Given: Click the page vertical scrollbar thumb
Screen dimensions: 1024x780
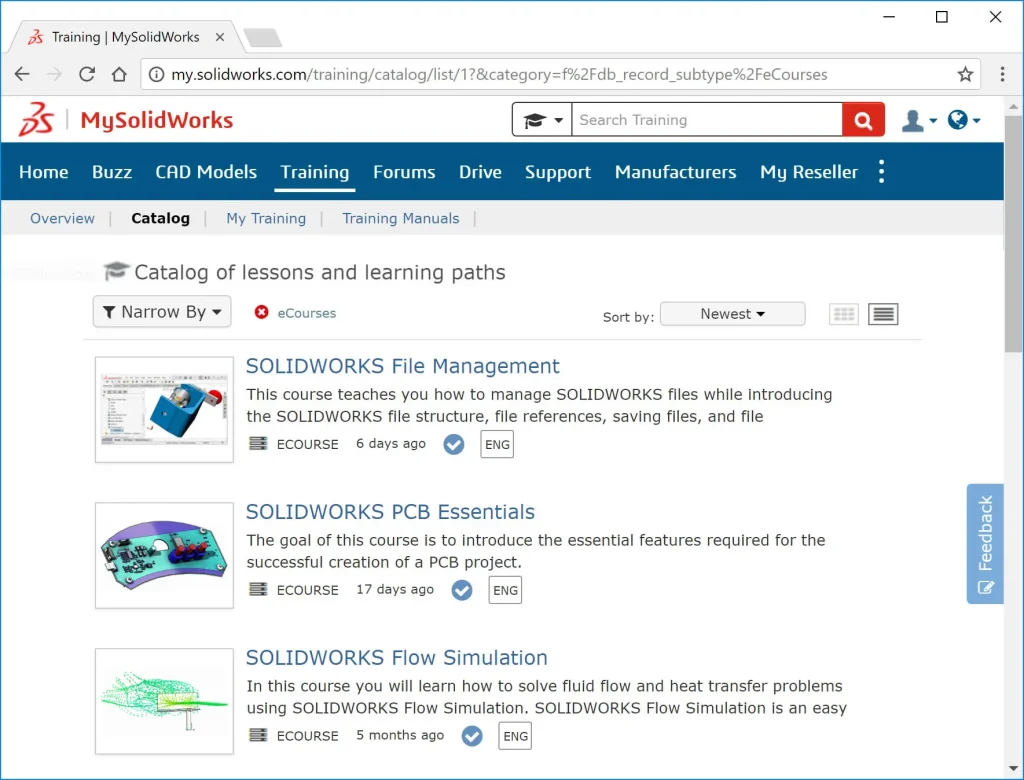Looking at the screenshot, I should coord(1014,234).
